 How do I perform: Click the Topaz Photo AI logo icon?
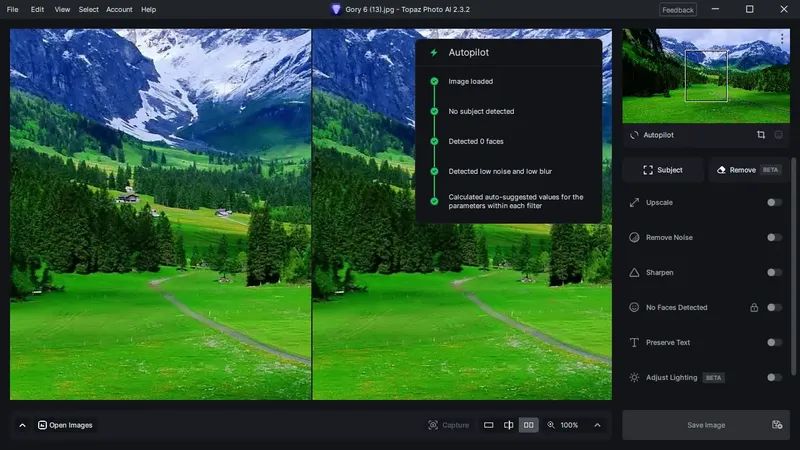[335, 9]
